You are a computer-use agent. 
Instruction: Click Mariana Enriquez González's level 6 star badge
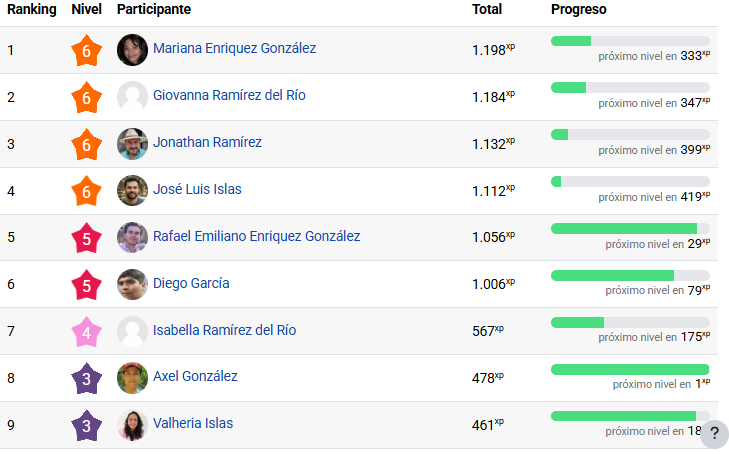point(87,50)
